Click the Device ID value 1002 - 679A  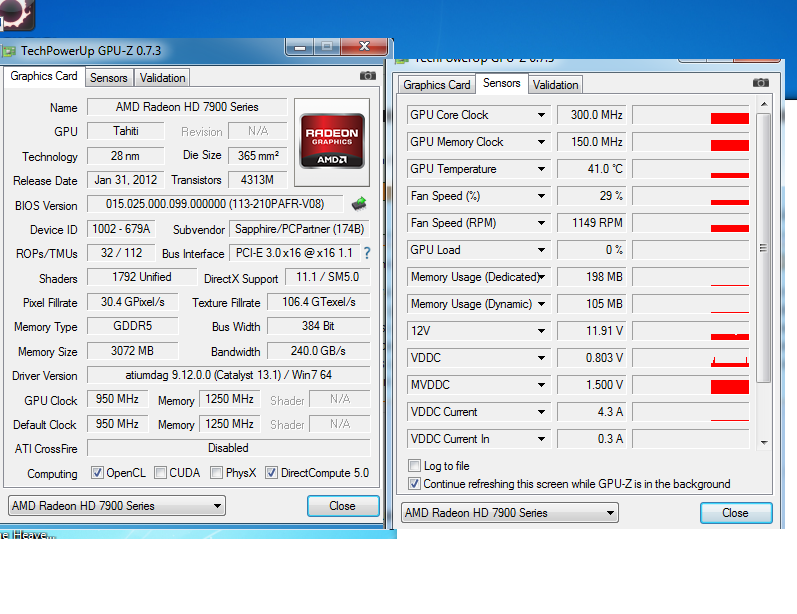click(x=121, y=229)
